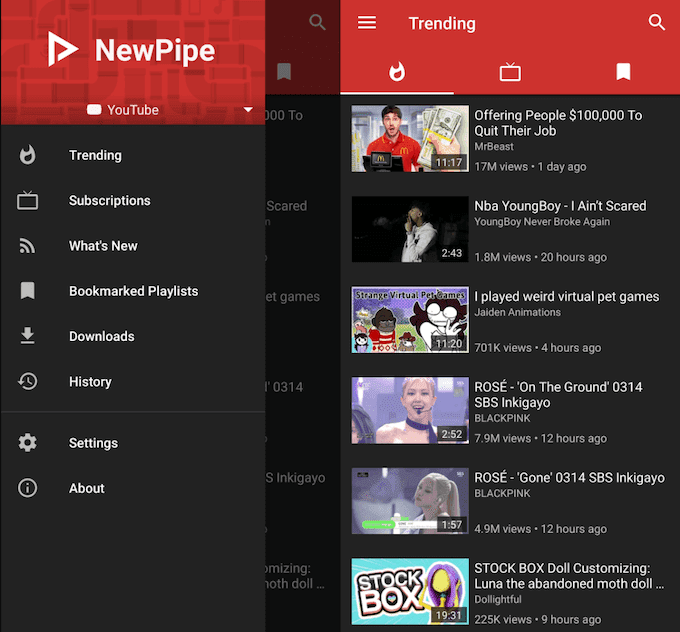Click the MrBeast channel name

coord(494,147)
